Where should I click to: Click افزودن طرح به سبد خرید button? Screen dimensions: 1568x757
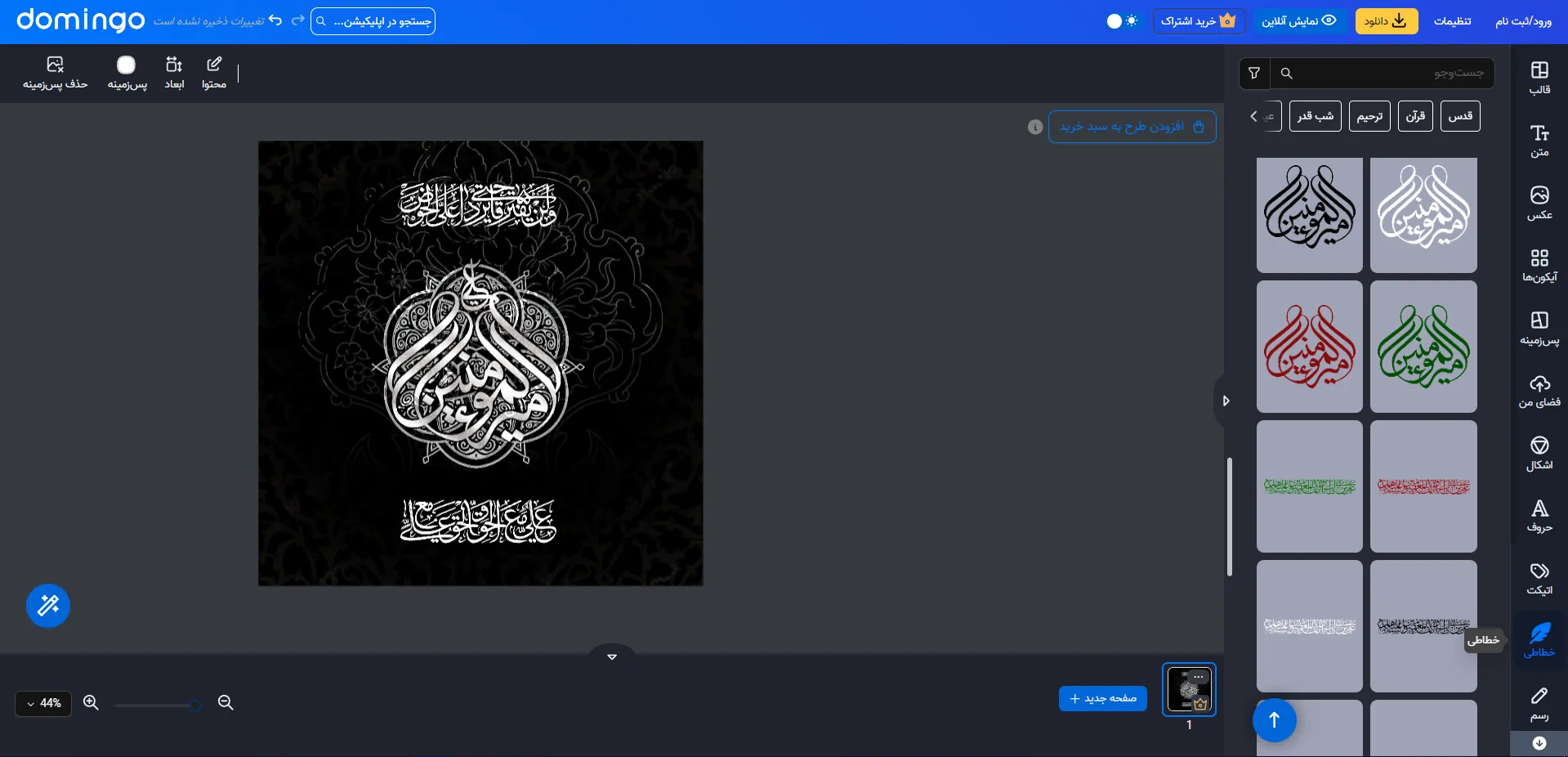1132,127
